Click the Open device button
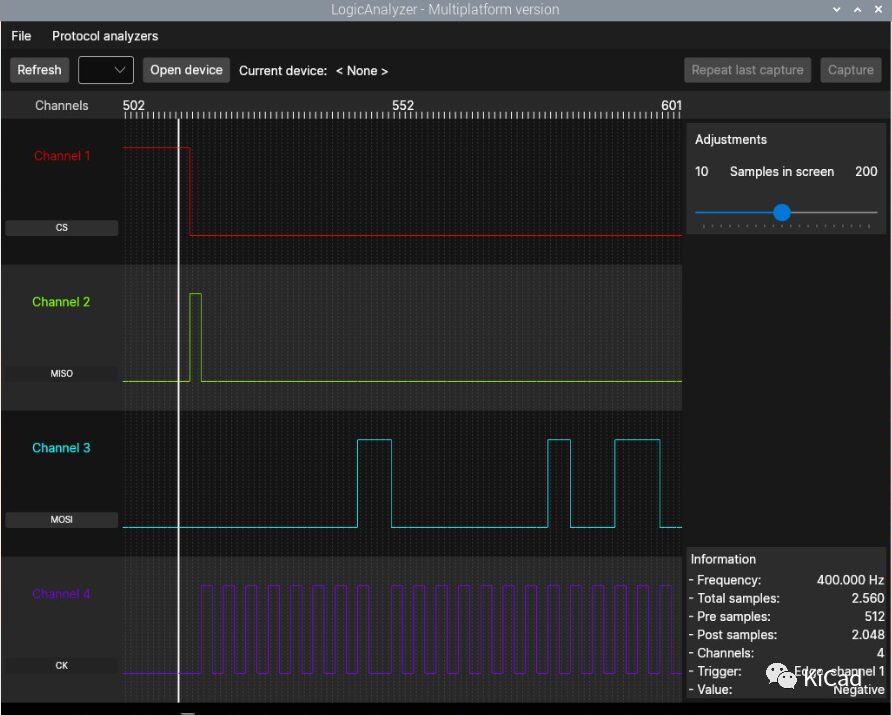892x715 pixels. click(x=186, y=70)
